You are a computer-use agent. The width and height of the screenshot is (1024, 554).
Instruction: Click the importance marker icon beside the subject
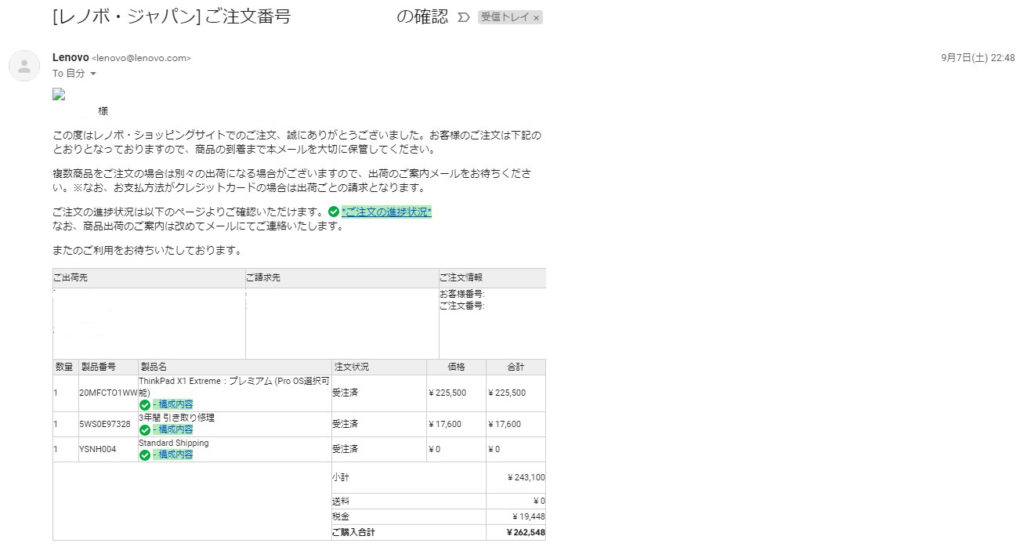(464, 17)
